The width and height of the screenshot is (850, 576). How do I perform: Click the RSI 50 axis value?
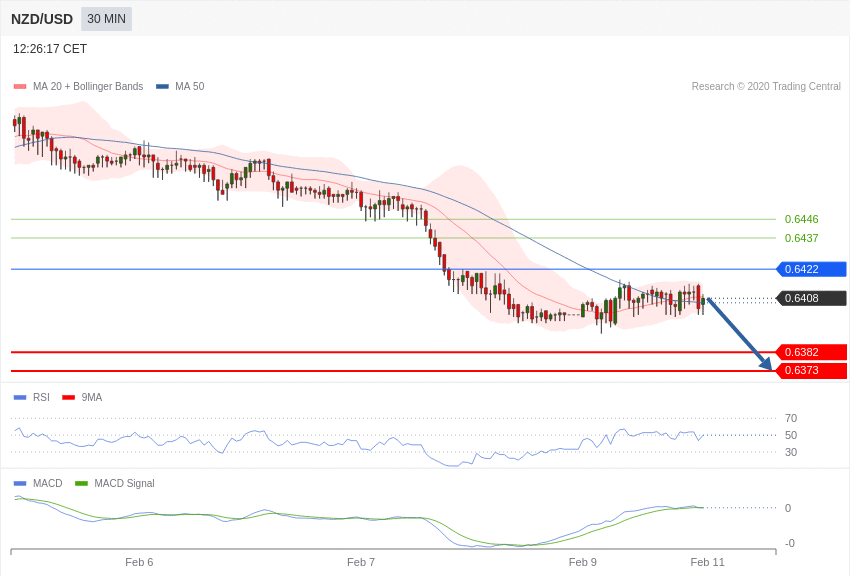[x=791, y=435]
